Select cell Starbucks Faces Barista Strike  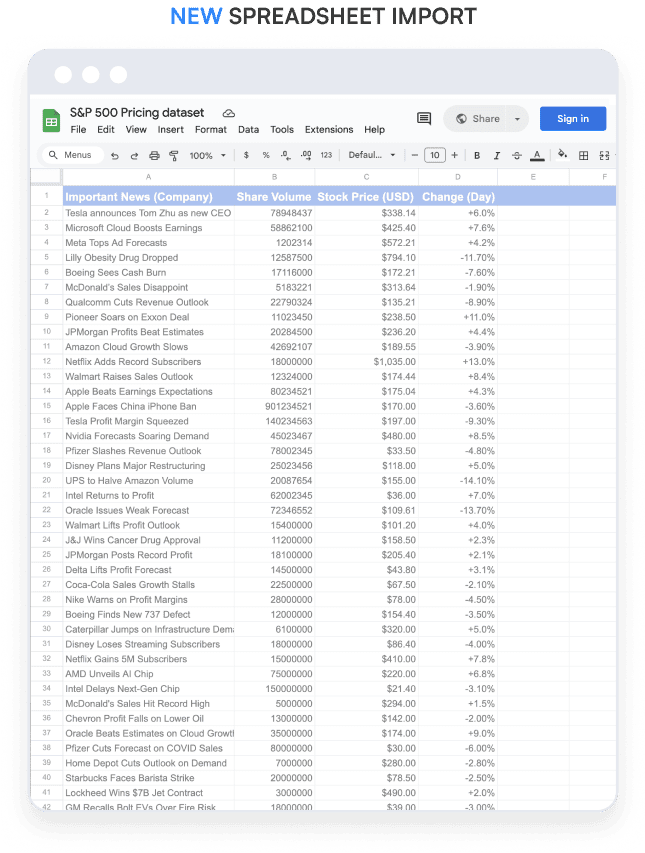[x=148, y=778]
